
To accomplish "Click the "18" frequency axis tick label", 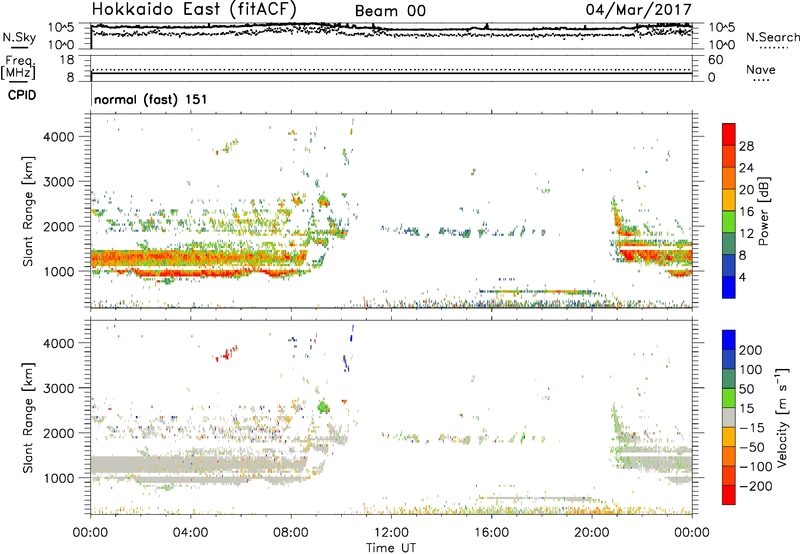I will [67, 60].
